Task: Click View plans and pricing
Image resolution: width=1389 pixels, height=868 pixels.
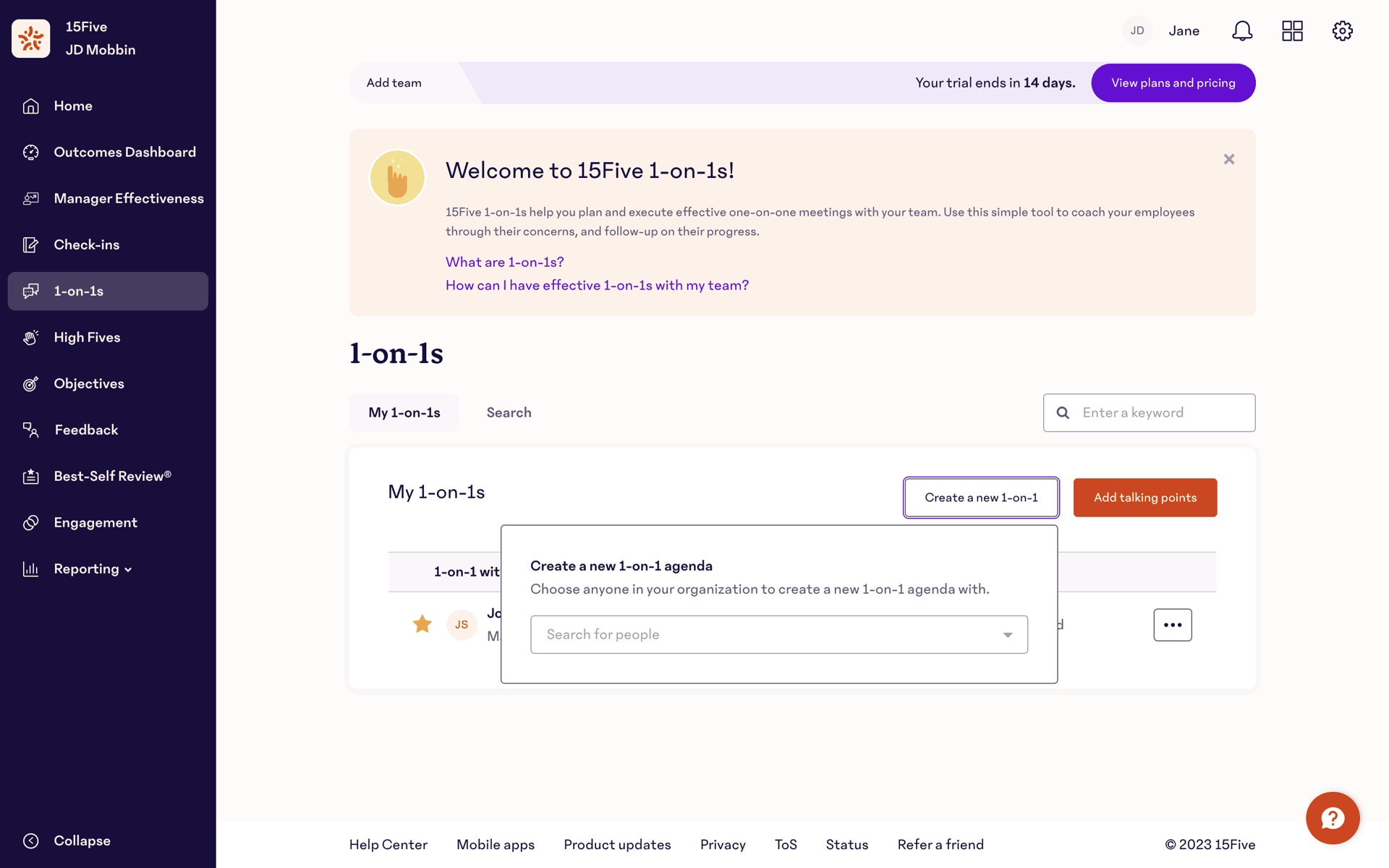Action: 1173,82
